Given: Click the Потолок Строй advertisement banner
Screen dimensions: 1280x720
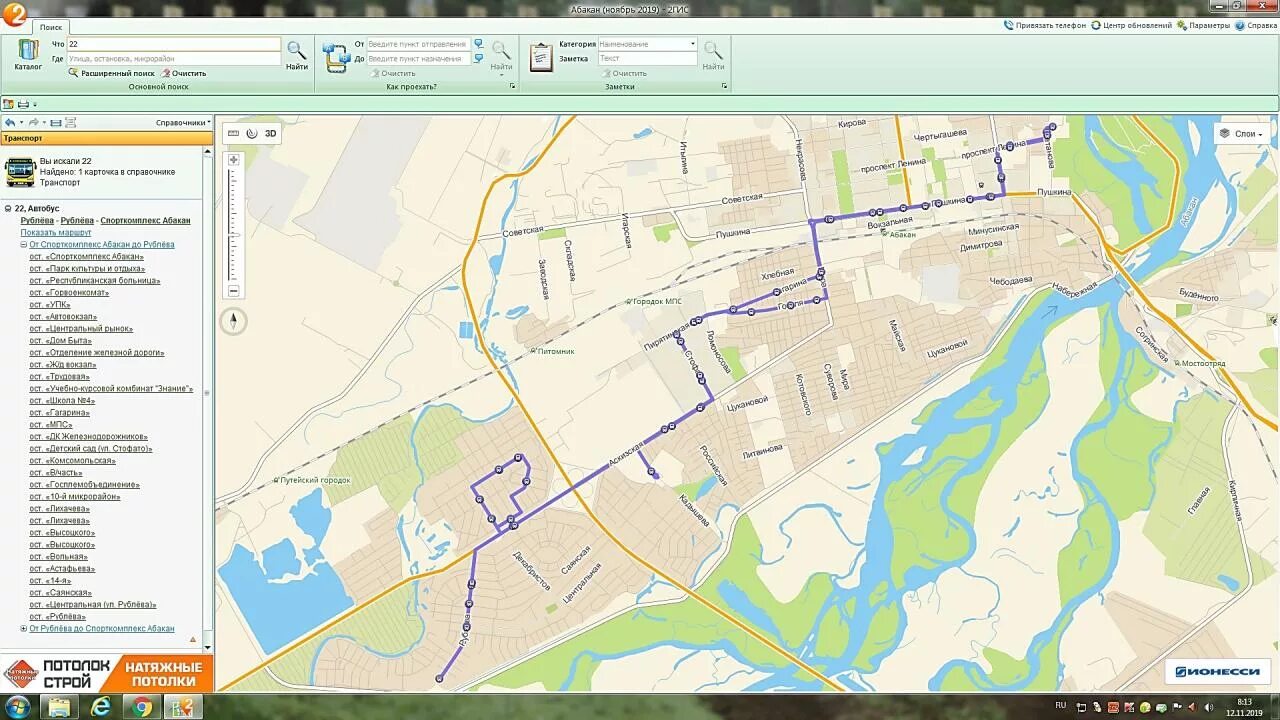Looking at the screenshot, I should [x=106, y=673].
